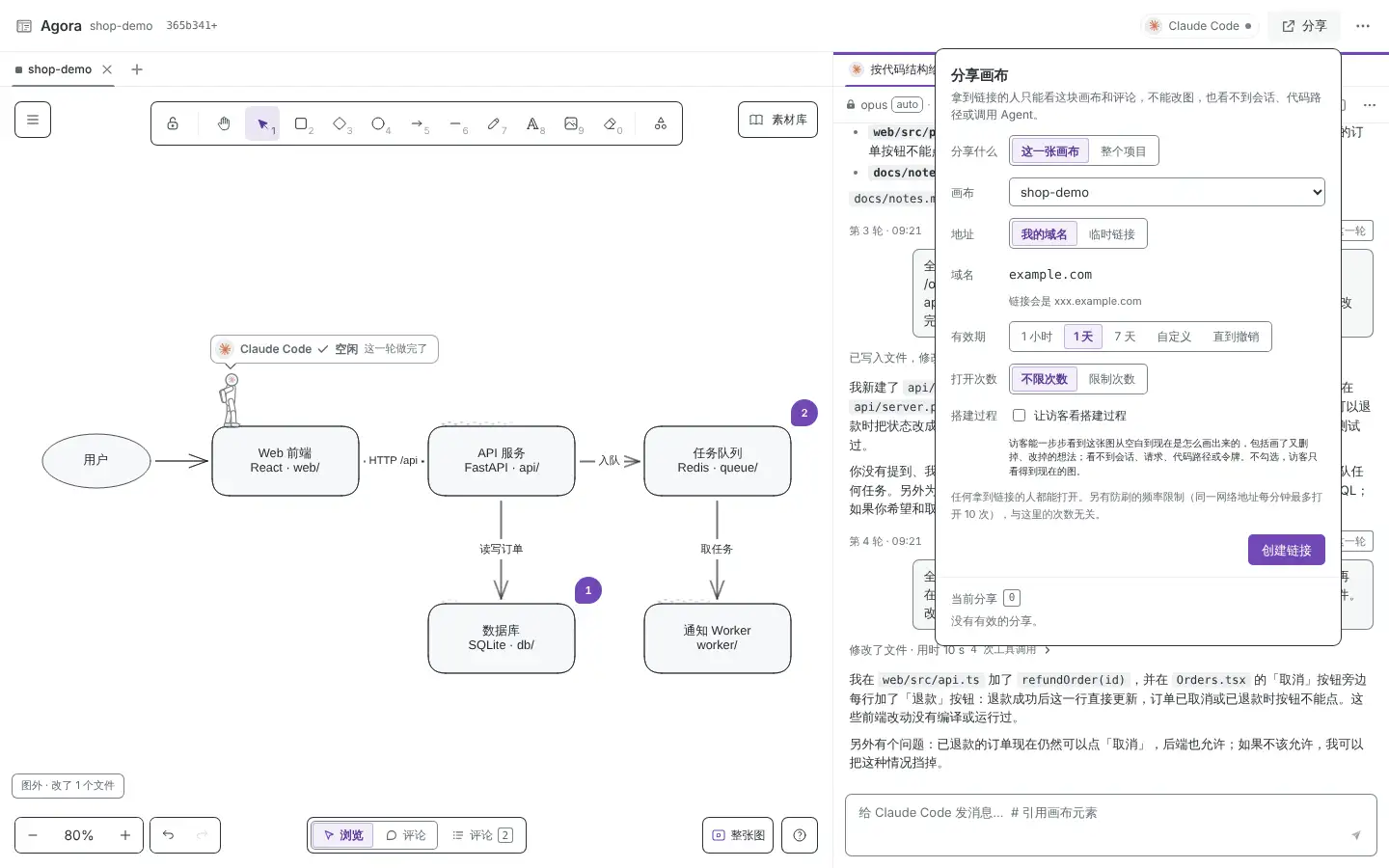Image resolution: width=1389 pixels, height=868 pixels.
Task: Expand the 次工具调用 chevron
Action: point(1048,650)
